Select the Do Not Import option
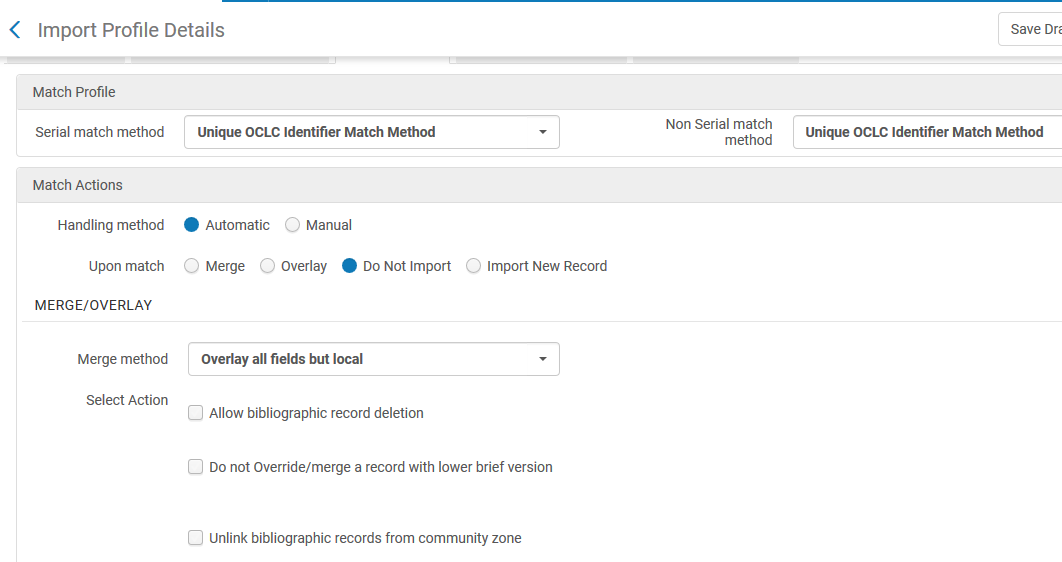Image resolution: width=1062 pixels, height=562 pixels. [x=350, y=266]
